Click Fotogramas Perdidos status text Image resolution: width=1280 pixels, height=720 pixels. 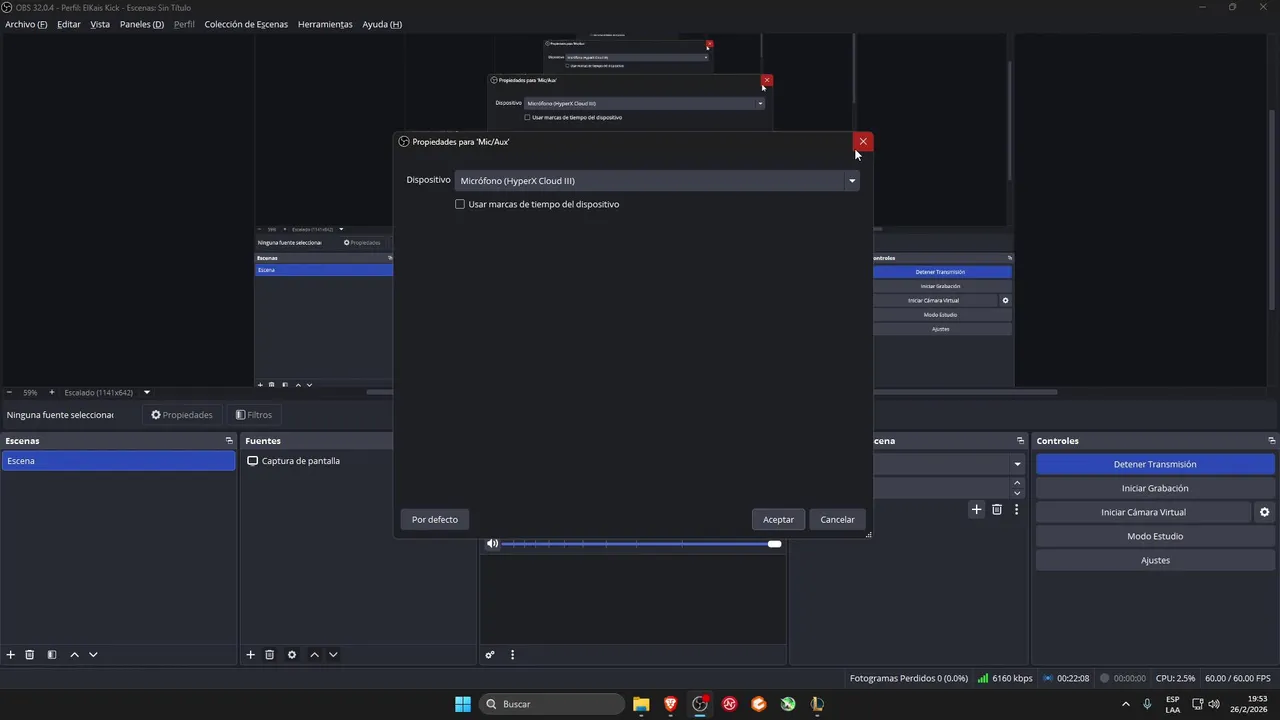click(909, 678)
